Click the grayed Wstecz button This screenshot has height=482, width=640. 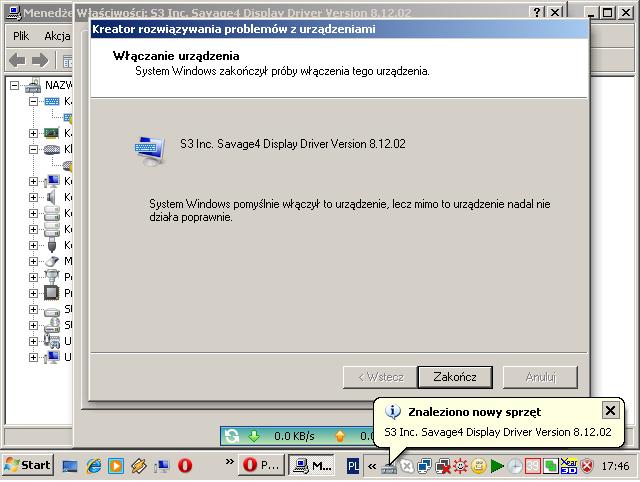(380, 377)
